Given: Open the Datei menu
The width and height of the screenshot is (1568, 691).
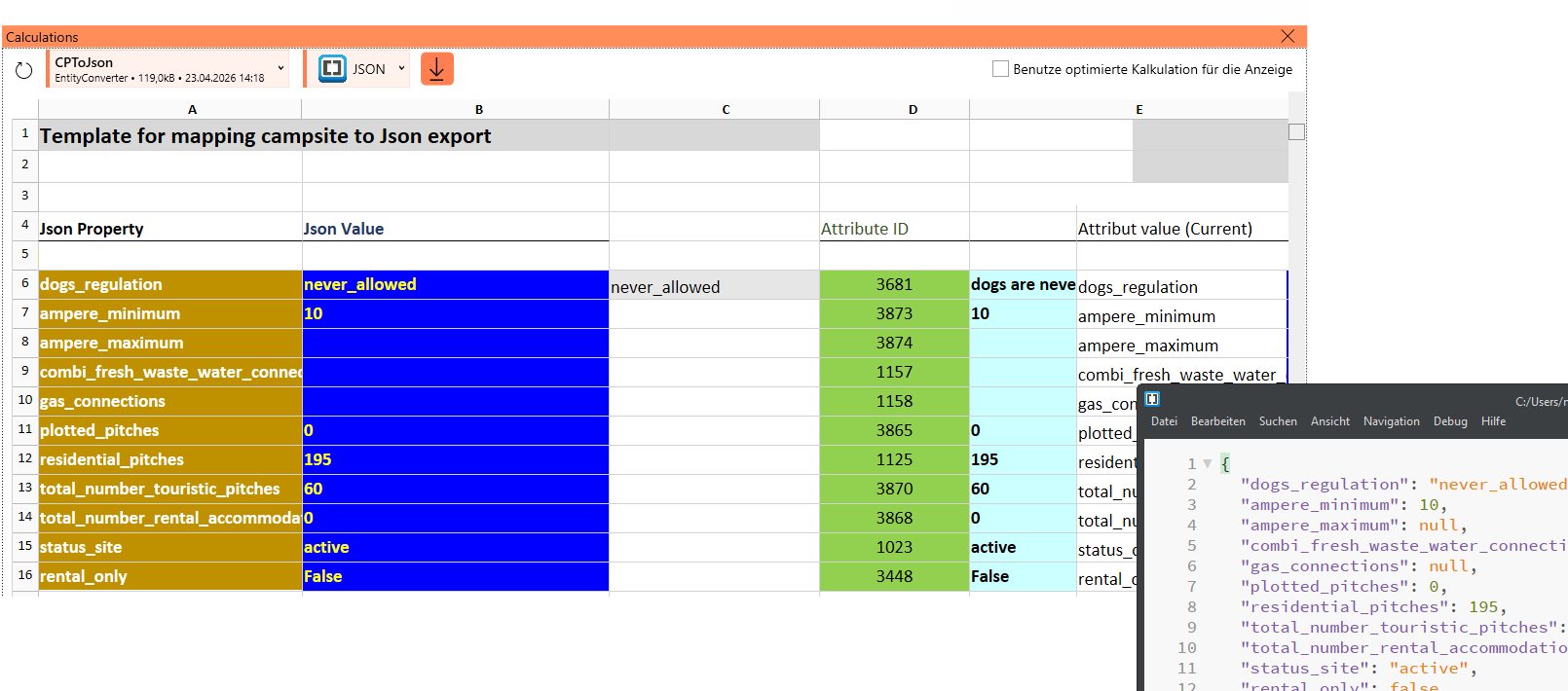Looking at the screenshot, I should point(1164,421).
